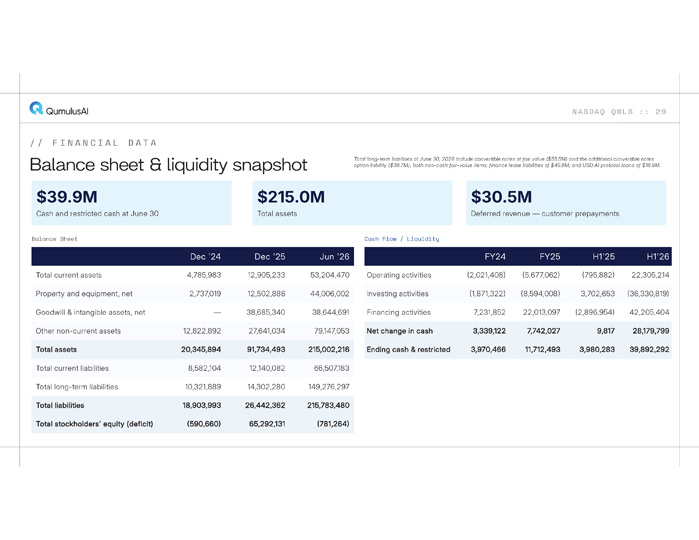The width and height of the screenshot is (699, 540).
Task: Click the ending cash value 3,970,466
Action: pyautogui.click(x=488, y=350)
